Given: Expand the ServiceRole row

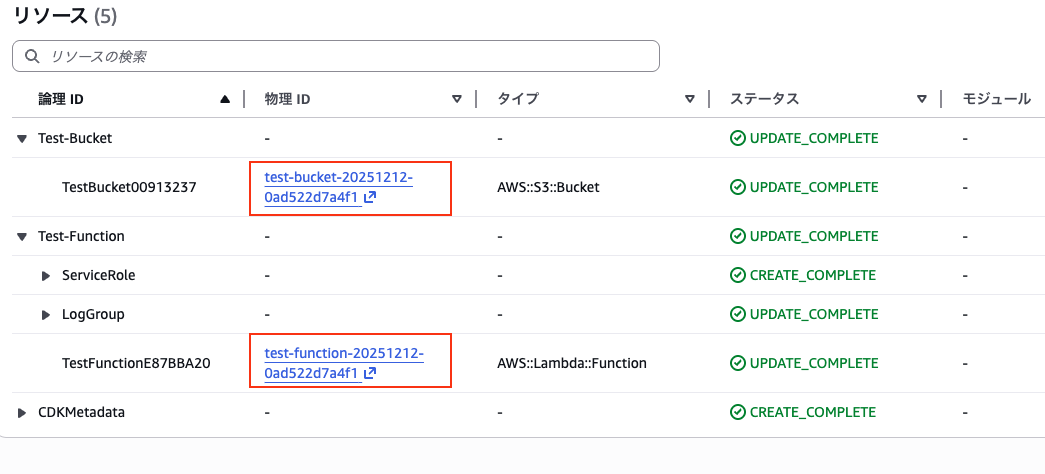Looking at the screenshot, I should 45,276.
